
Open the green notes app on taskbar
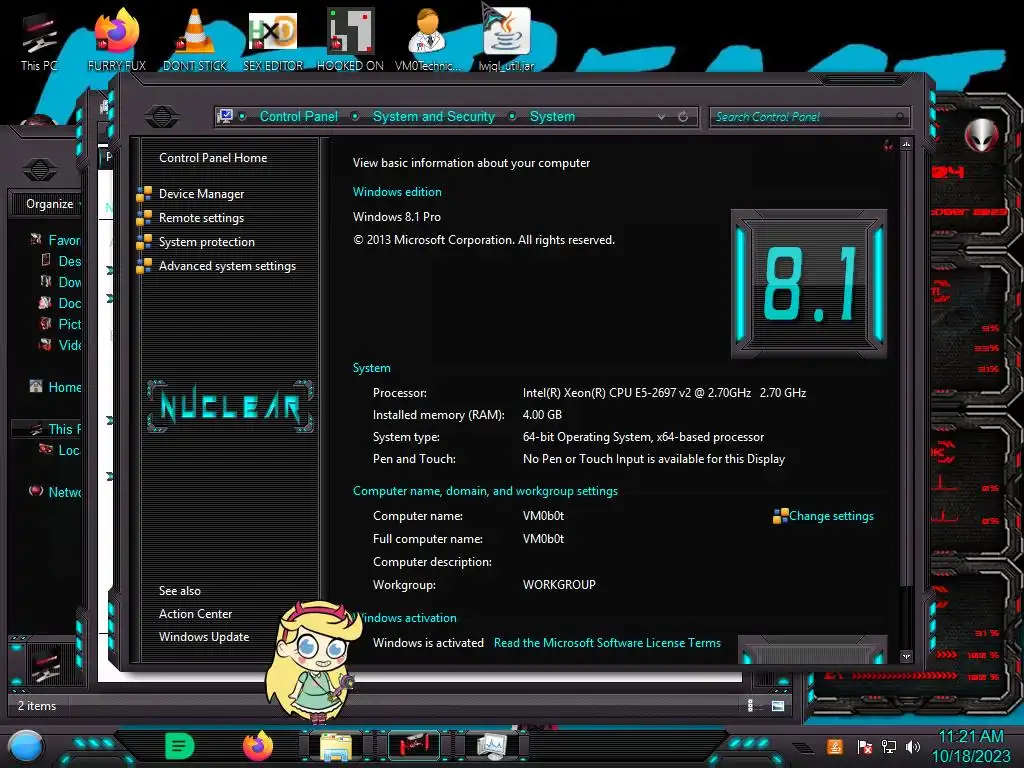pos(180,746)
